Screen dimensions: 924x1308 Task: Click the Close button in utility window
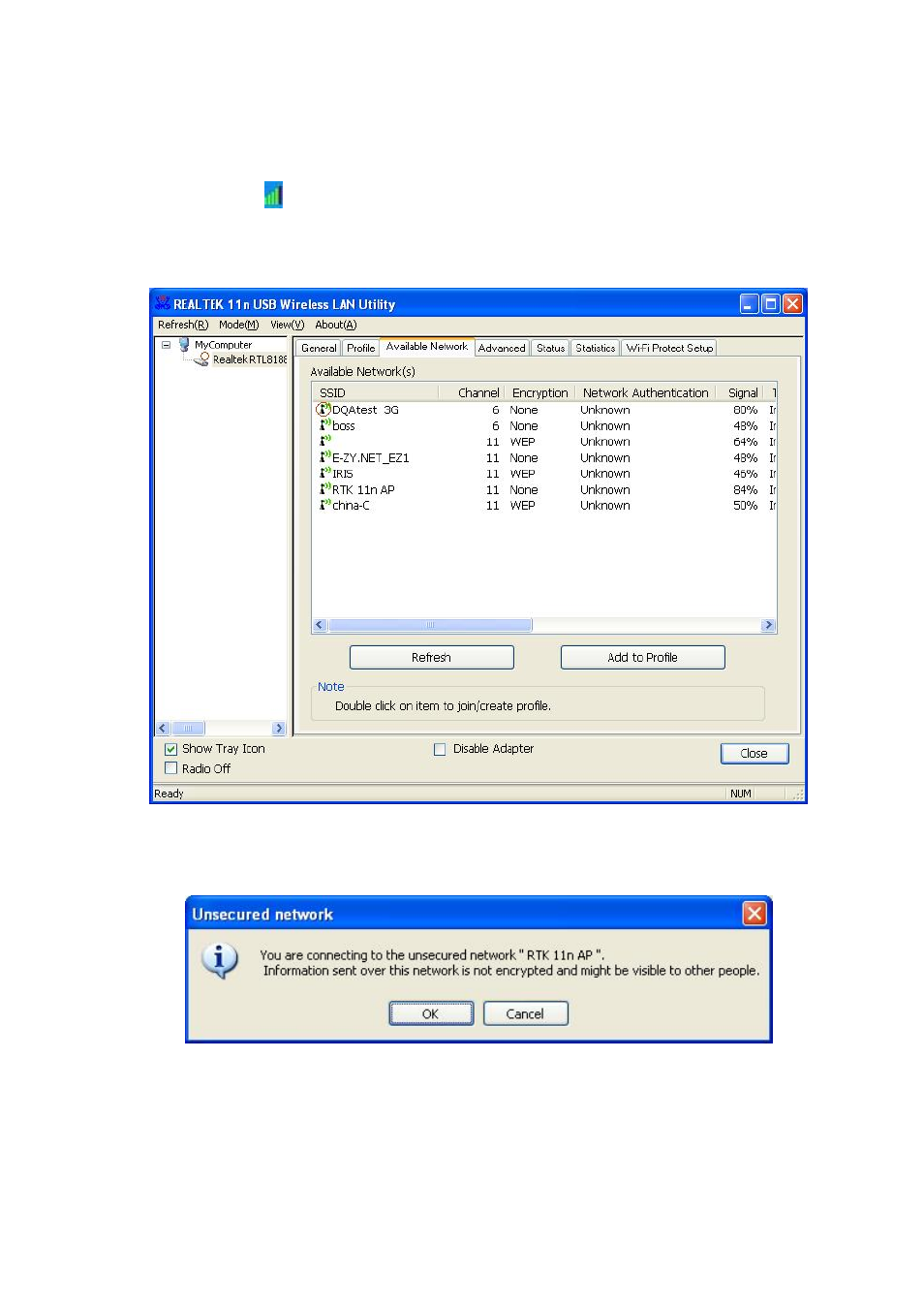click(755, 753)
